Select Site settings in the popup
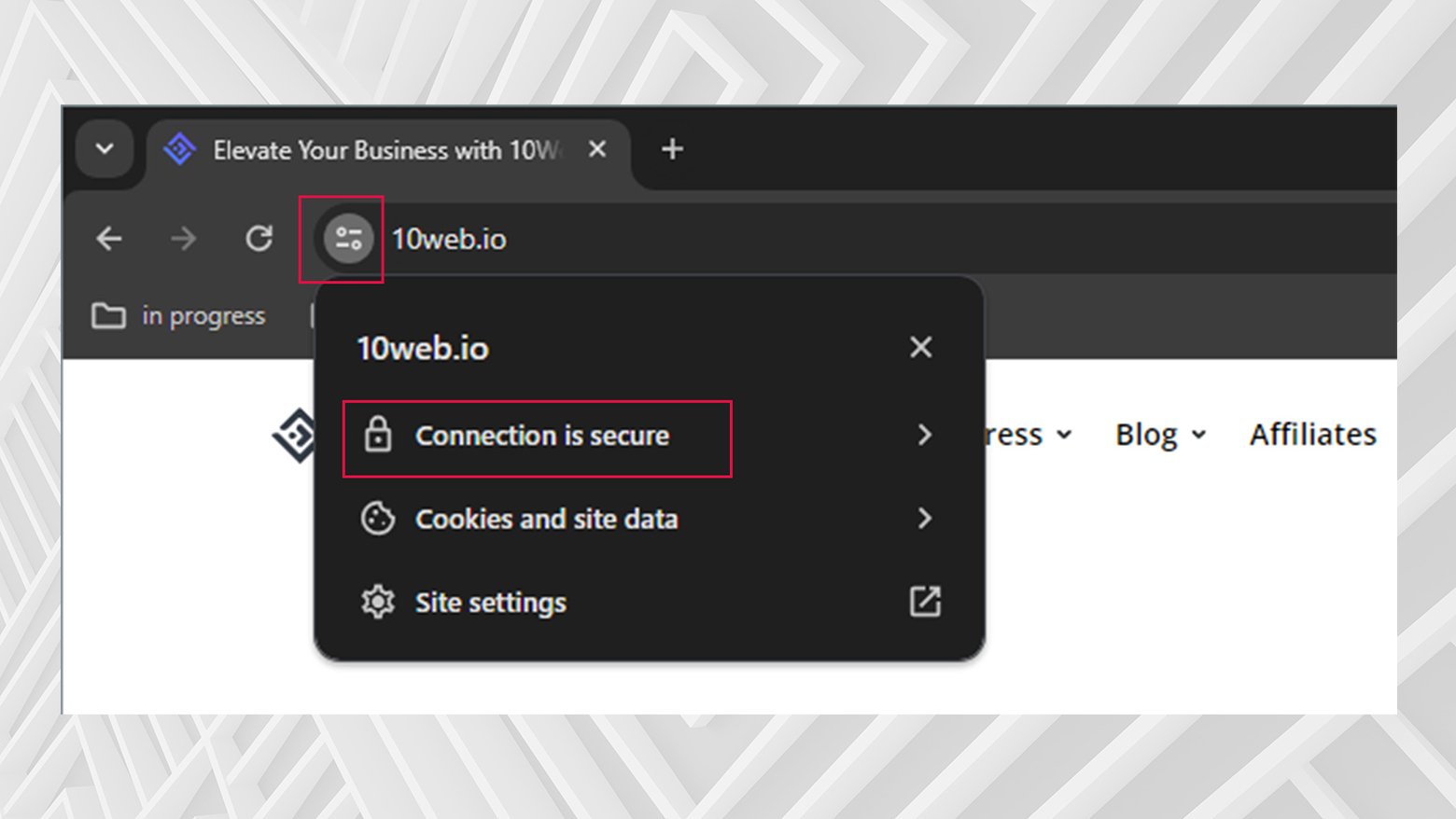Image resolution: width=1456 pixels, height=819 pixels. 490,602
